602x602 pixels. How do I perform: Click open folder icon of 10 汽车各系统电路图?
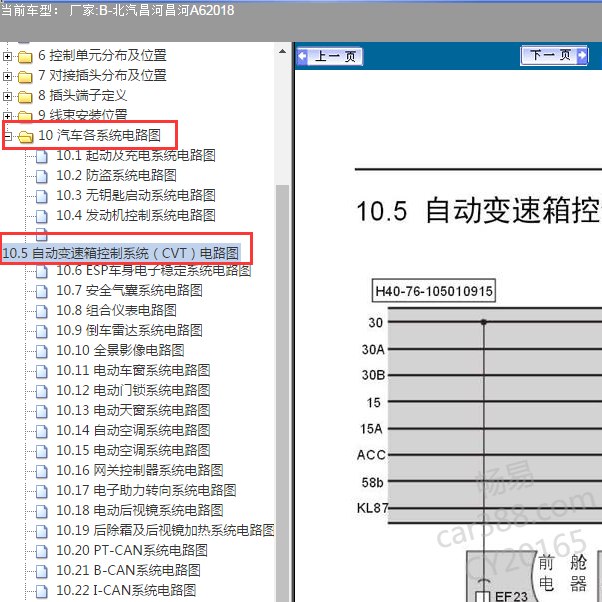(x=25, y=137)
